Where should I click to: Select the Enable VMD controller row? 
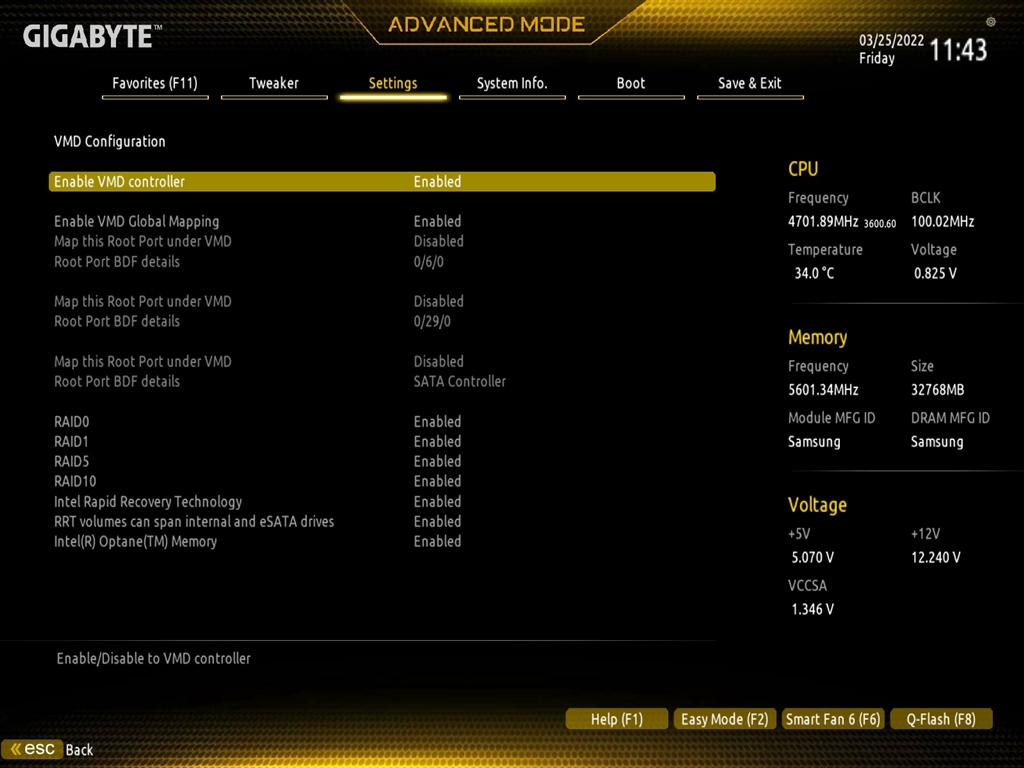point(382,182)
